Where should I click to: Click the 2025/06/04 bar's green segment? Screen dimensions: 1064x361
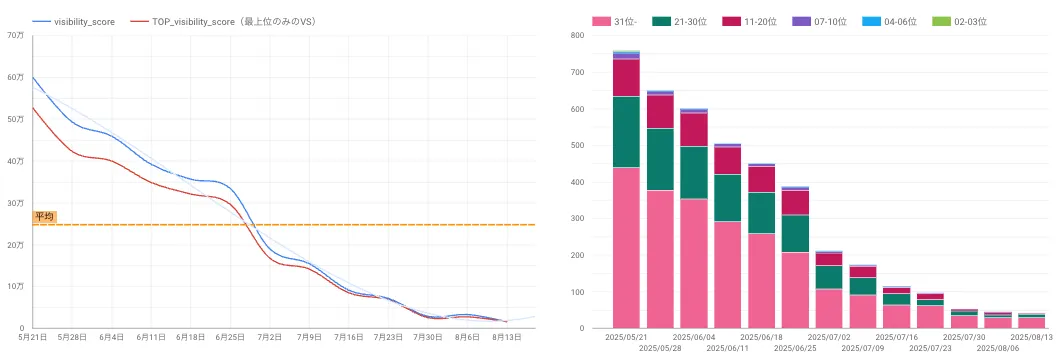pos(694,172)
